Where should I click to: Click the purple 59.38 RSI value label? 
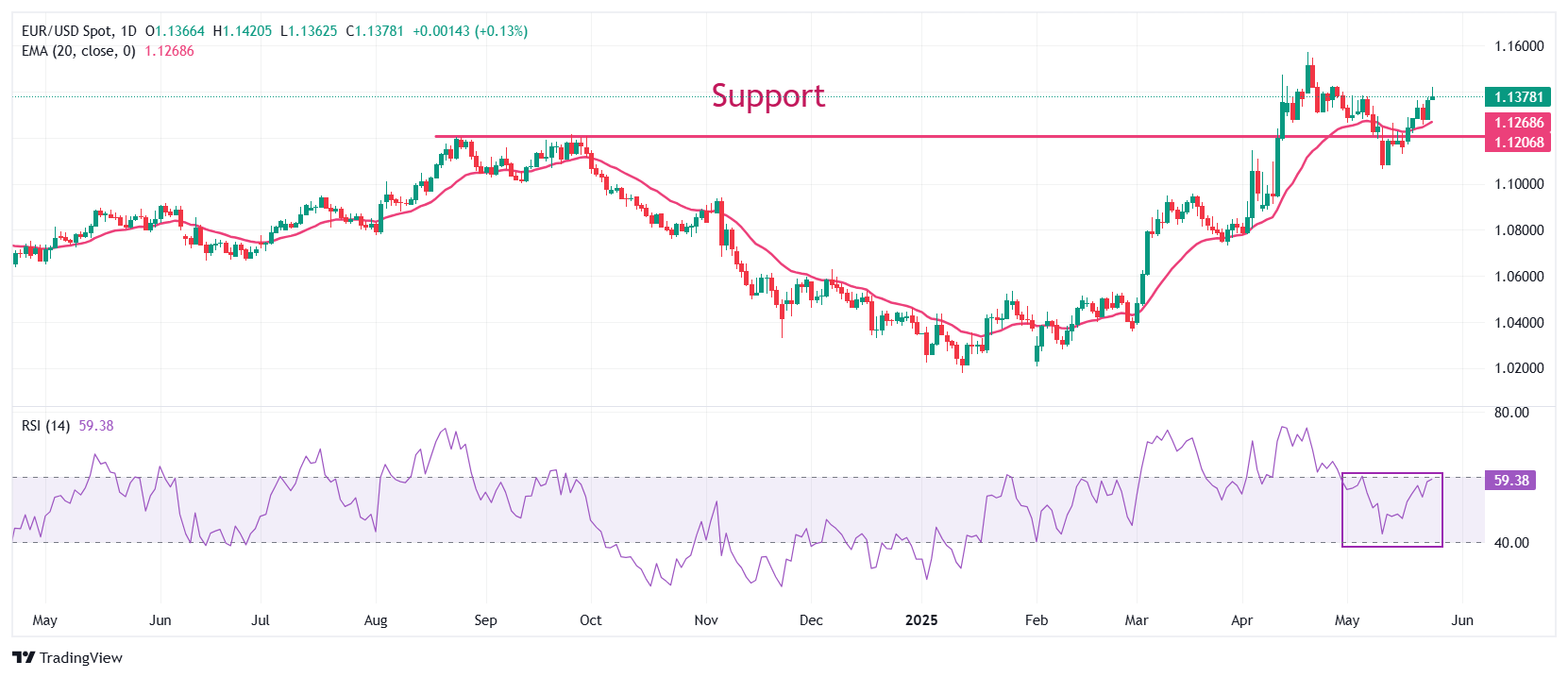tap(1510, 481)
